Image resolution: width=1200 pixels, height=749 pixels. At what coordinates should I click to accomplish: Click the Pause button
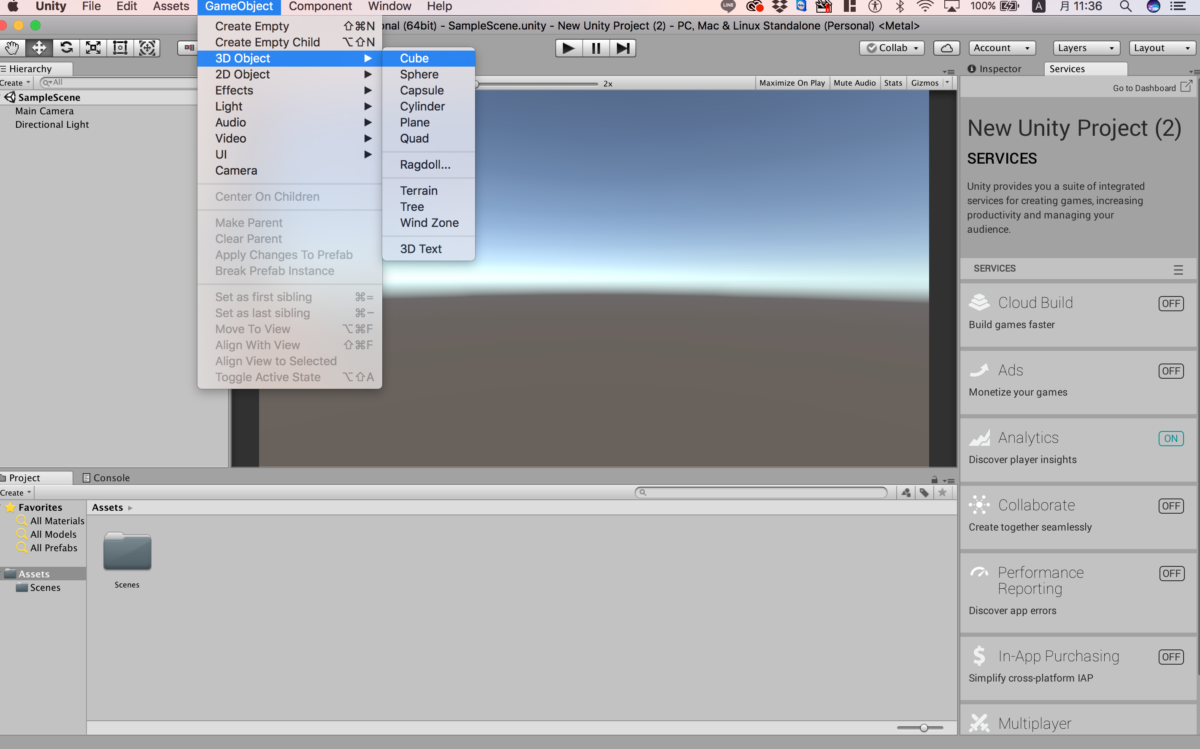(x=596, y=47)
